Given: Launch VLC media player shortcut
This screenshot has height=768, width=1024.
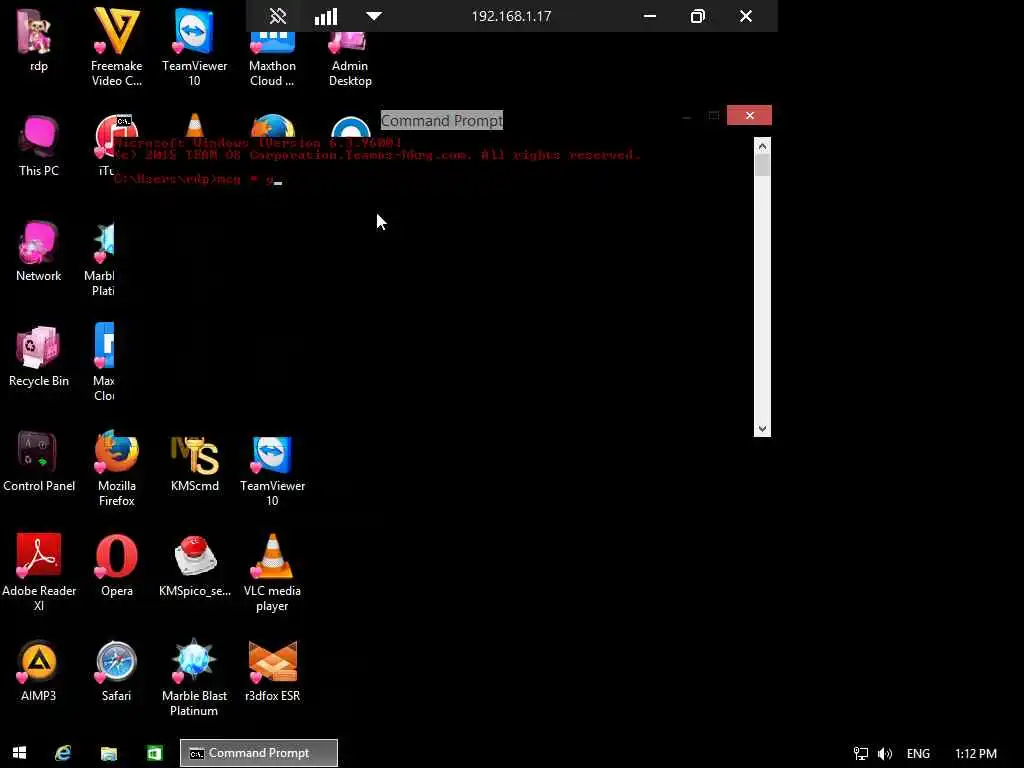Looking at the screenshot, I should pos(272,573).
